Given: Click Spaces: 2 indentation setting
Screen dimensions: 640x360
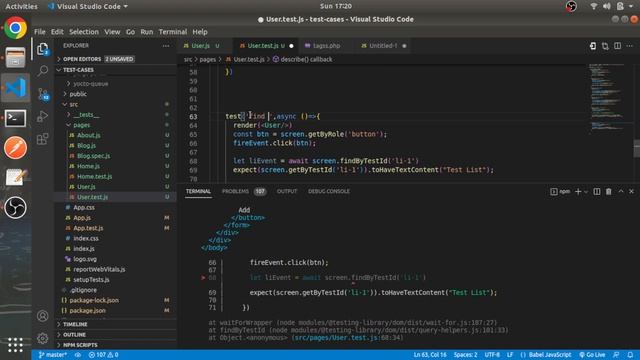Looking at the screenshot, I should click(465, 355).
